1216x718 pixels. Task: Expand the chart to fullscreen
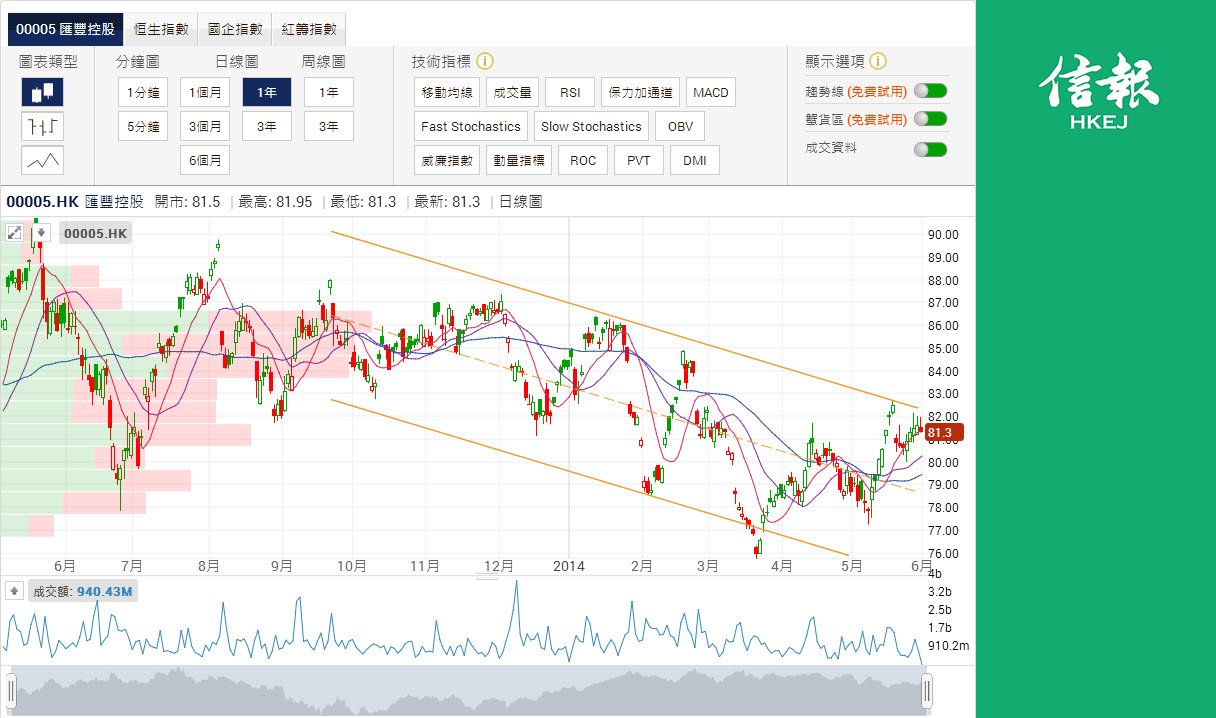tap(14, 233)
